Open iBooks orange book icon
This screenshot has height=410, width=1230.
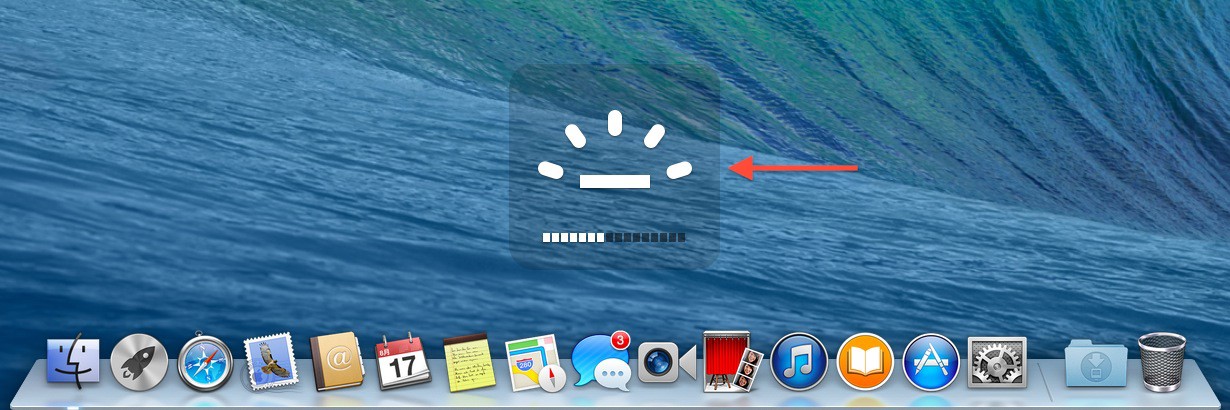click(x=865, y=362)
